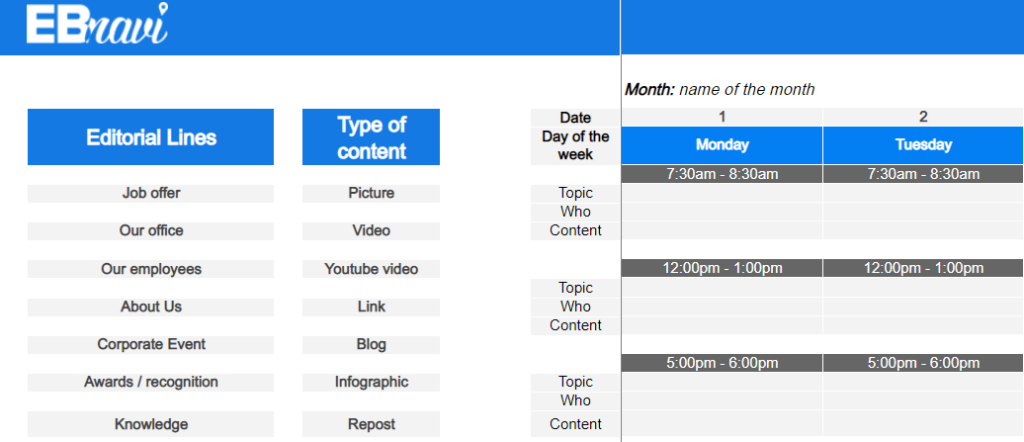
Task: Select the Monday column header
Action: (722, 145)
